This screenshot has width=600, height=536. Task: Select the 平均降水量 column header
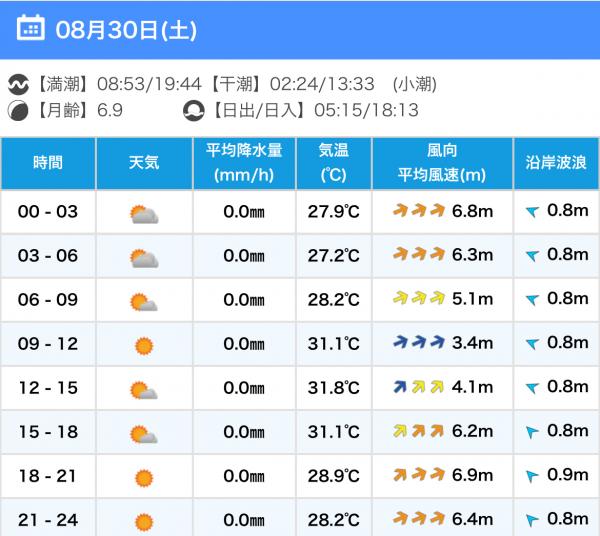click(244, 163)
